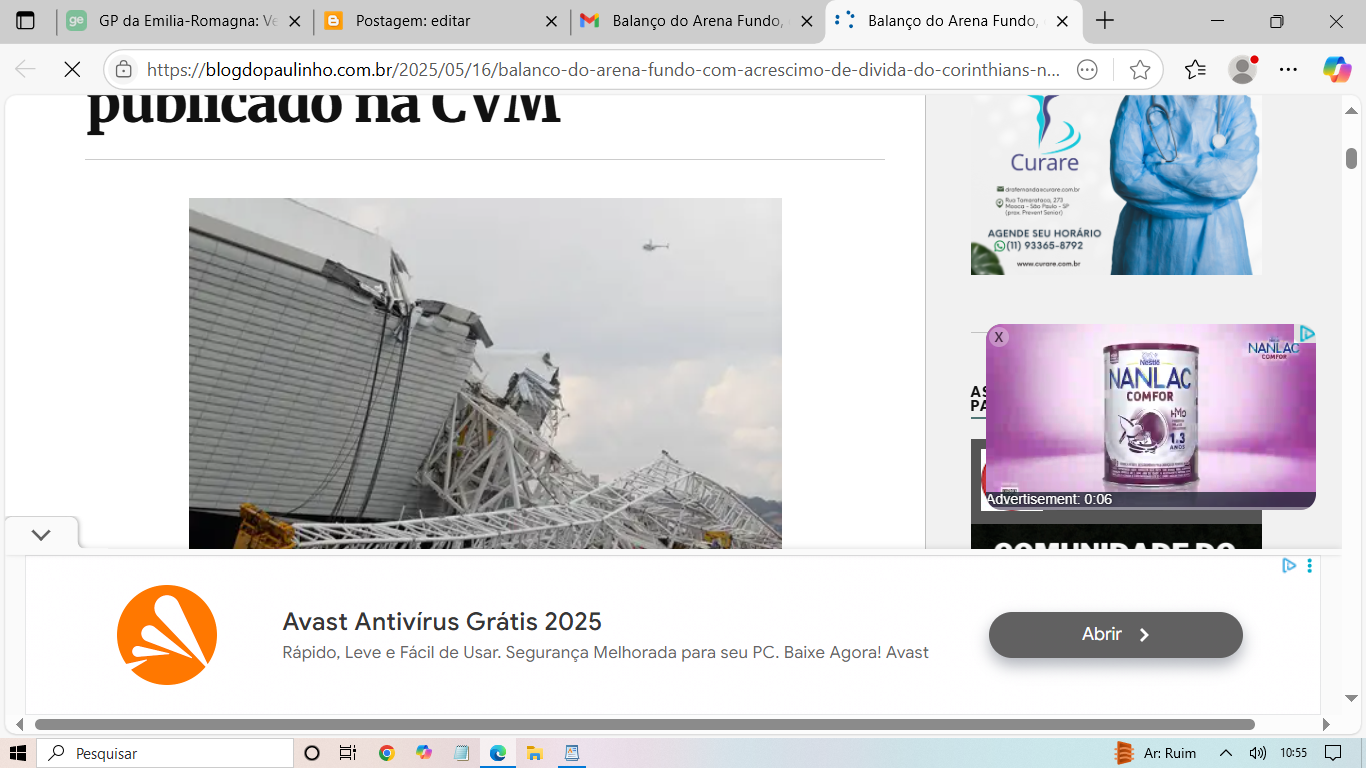Stop loading the page
This screenshot has height=768, width=1366.
tap(72, 69)
